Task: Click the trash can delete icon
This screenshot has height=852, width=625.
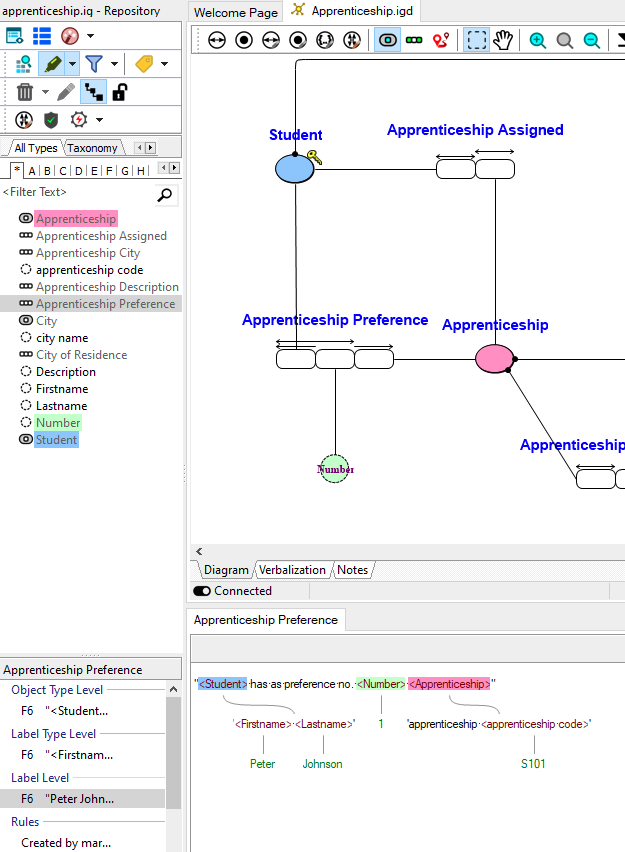Action: 26,93
